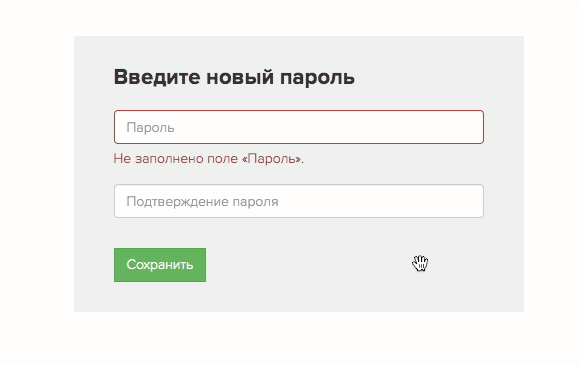Viewport: 578px width, 365px height.
Task: Activate the first text field under the heading
Action: (x=299, y=127)
